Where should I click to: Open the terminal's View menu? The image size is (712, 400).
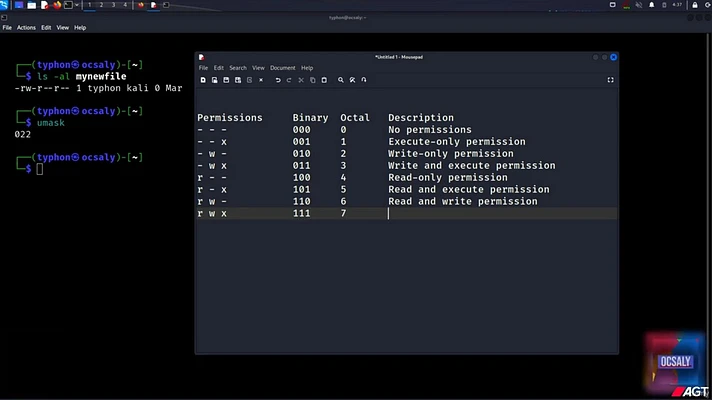63,28
